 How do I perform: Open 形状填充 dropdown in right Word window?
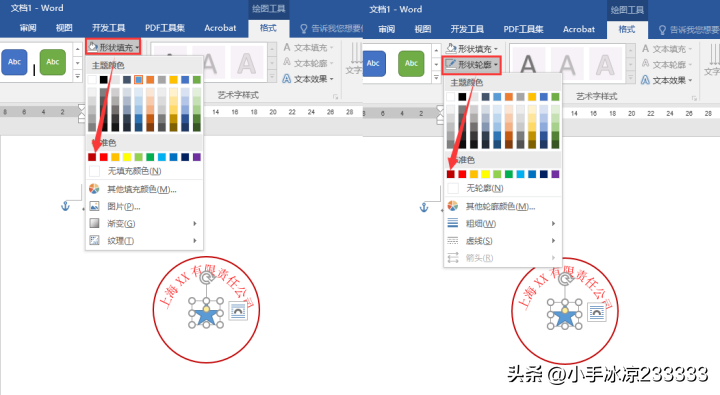pos(472,49)
